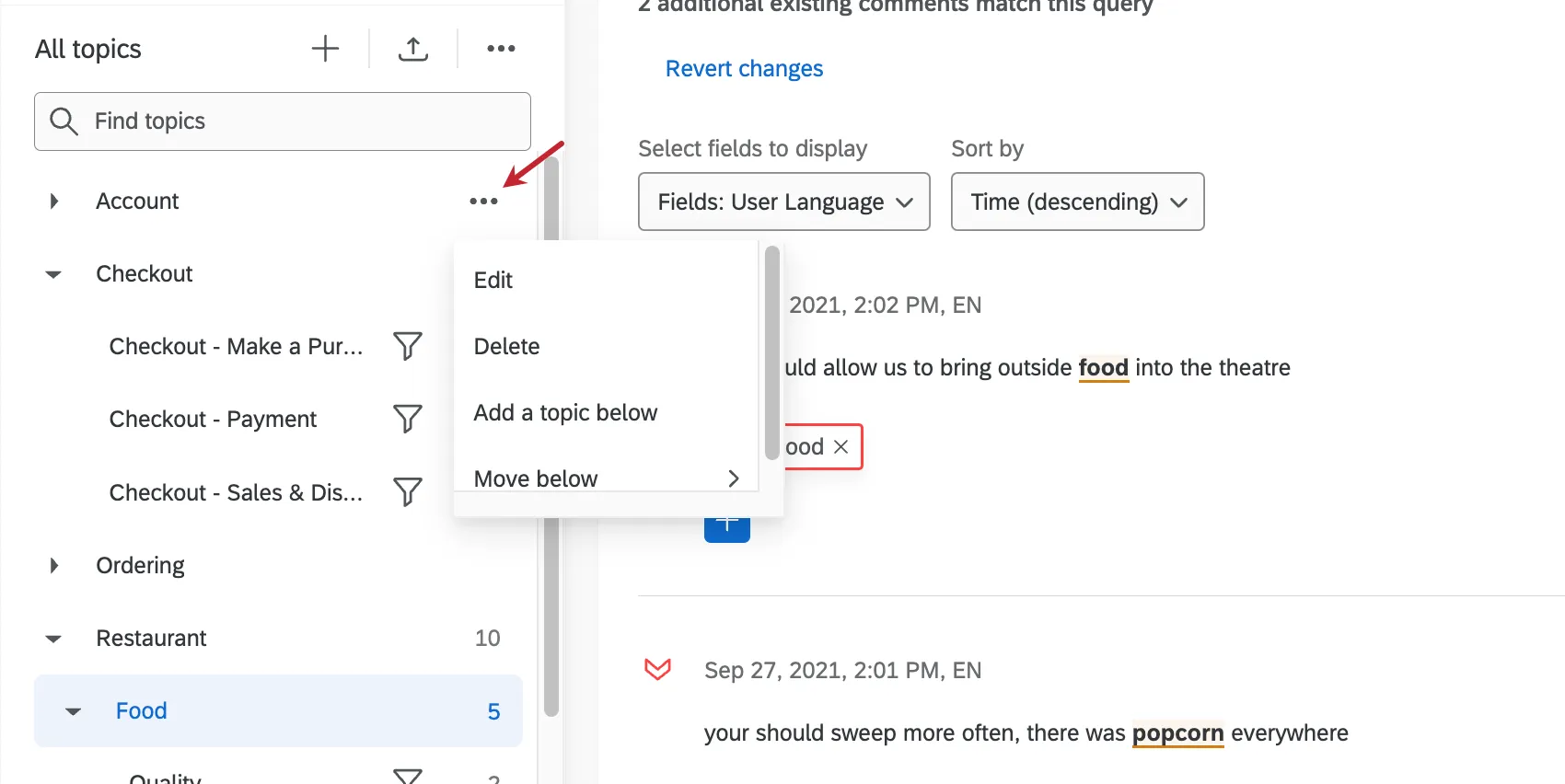1565x784 pixels.
Task: Select the Food topic in the tree
Action: pos(142,710)
